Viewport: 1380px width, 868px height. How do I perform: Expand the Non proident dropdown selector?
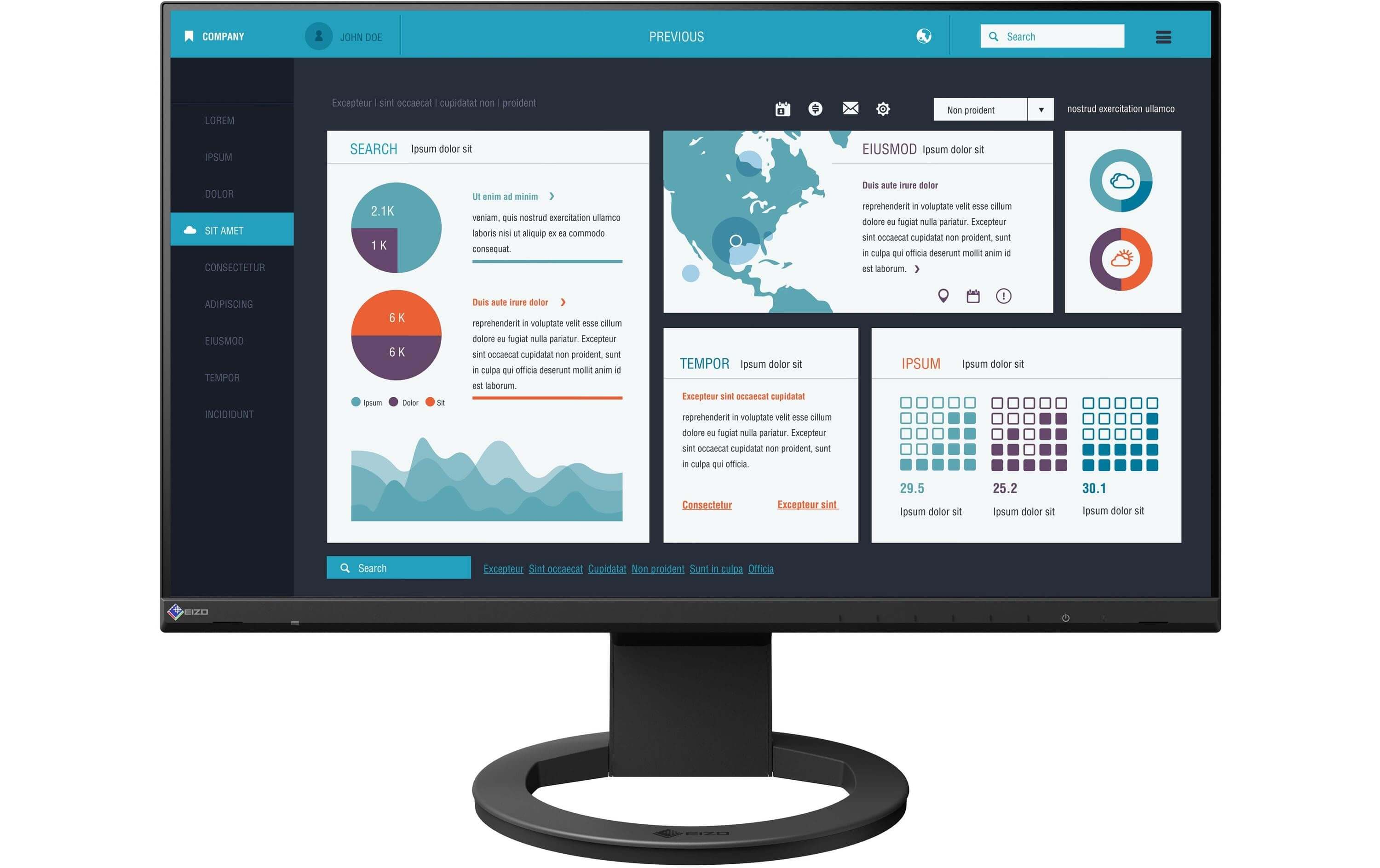point(1041,110)
